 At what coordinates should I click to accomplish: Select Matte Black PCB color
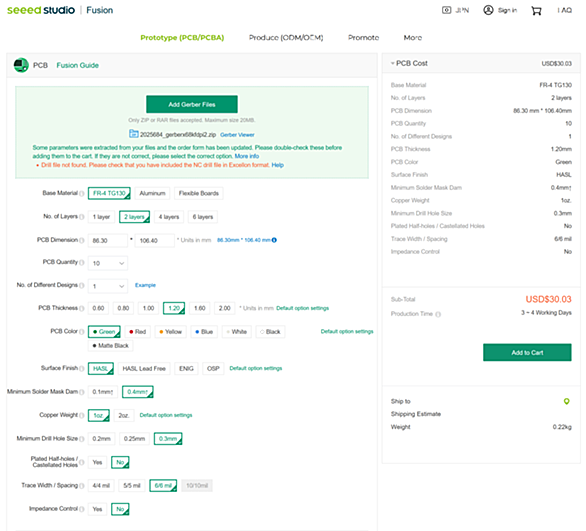pos(111,346)
